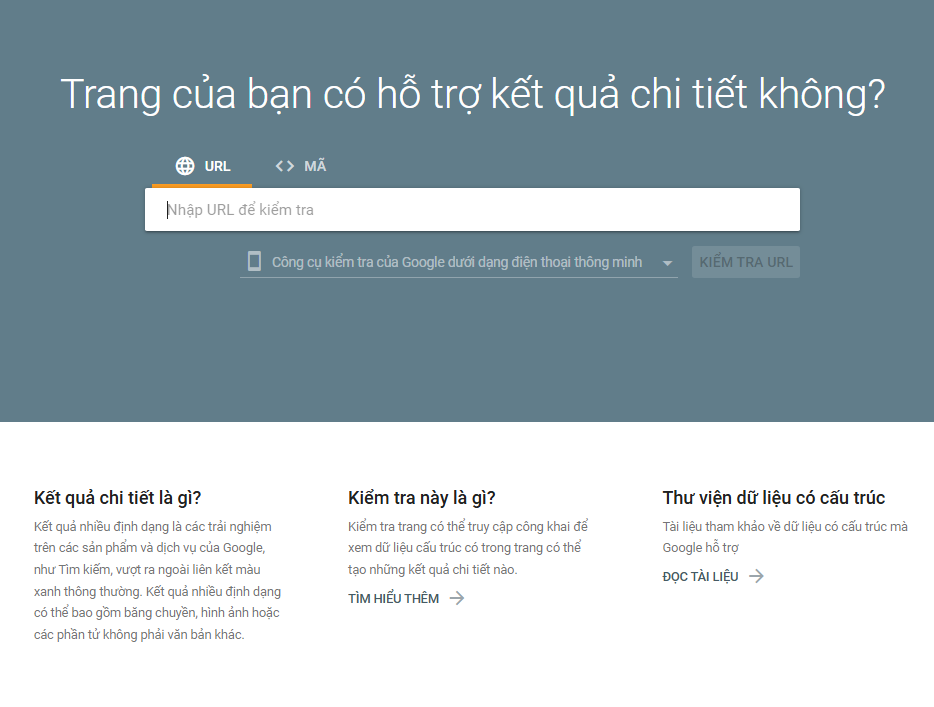
Task: Click the code brackets icon beside MÃ
Action: coord(285,166)
